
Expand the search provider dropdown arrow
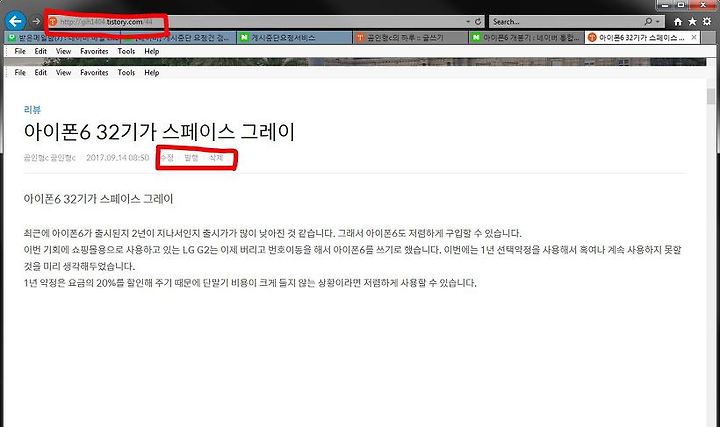click(658, 22)
